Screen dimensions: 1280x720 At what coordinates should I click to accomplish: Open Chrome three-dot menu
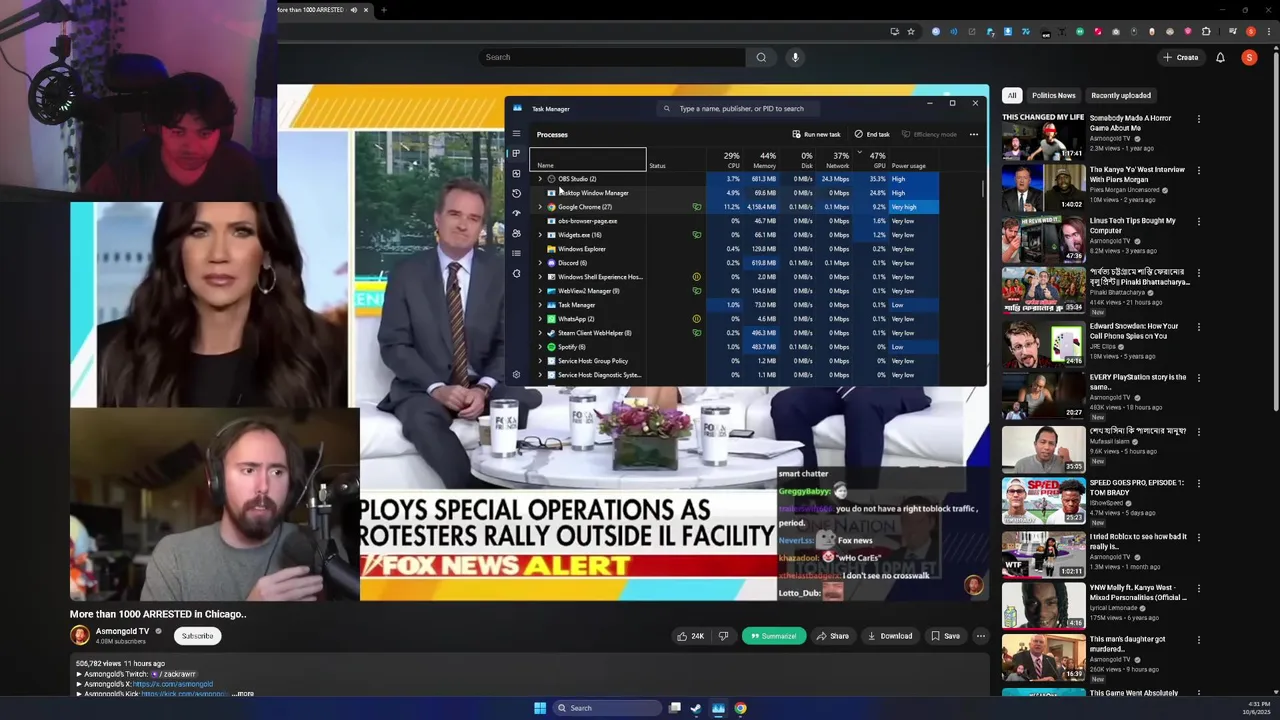point(1267,32)
